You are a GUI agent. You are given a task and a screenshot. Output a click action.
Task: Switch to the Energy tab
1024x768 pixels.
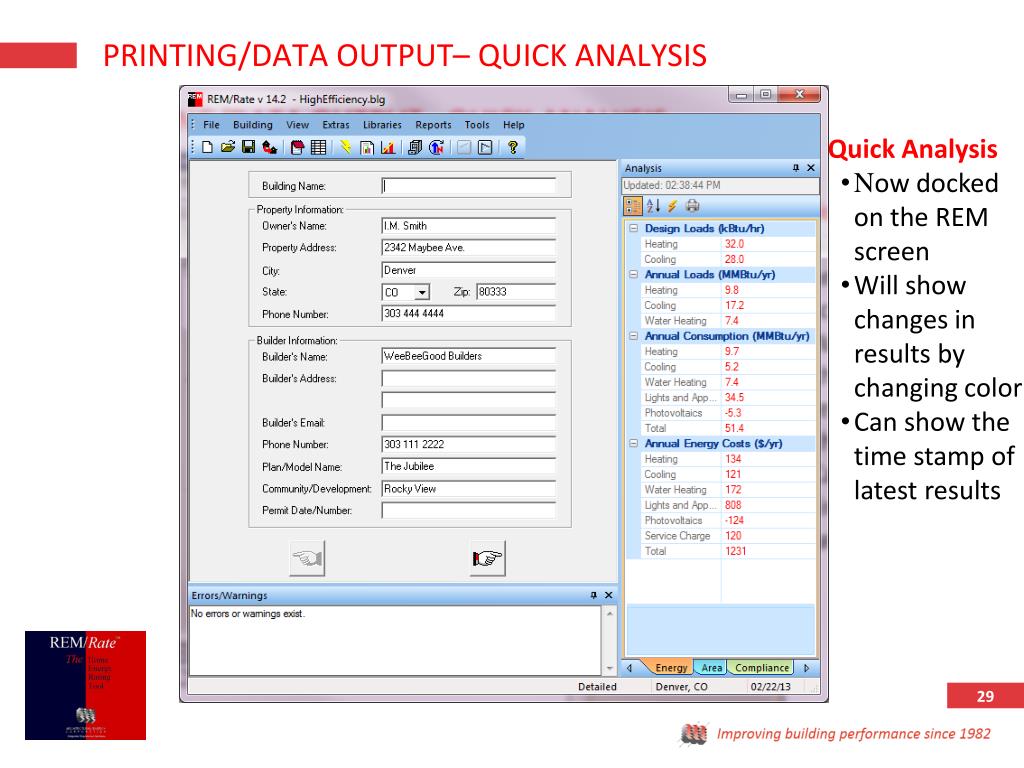coord(669,667)
